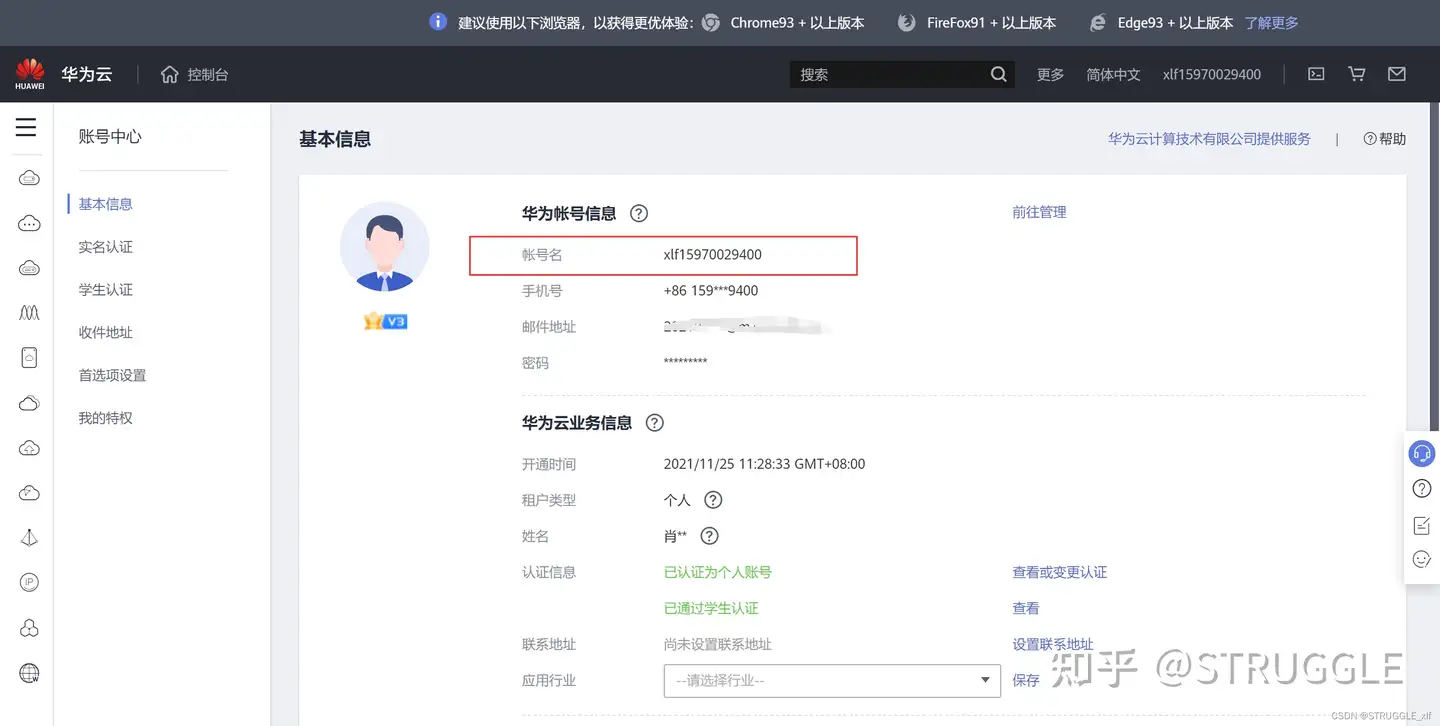This screenshot has height=726, width=1440.
Task: Click the cloud with three dots icon
Action: [29, 223]
